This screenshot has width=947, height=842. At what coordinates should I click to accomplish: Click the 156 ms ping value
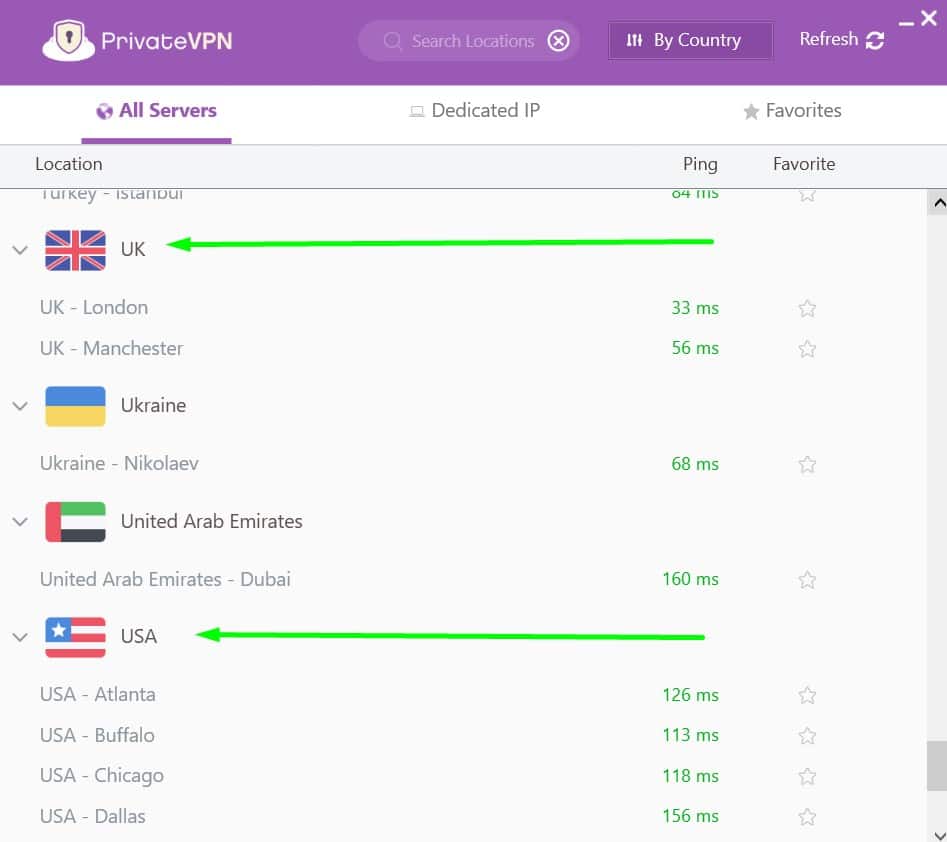point(690,816)
